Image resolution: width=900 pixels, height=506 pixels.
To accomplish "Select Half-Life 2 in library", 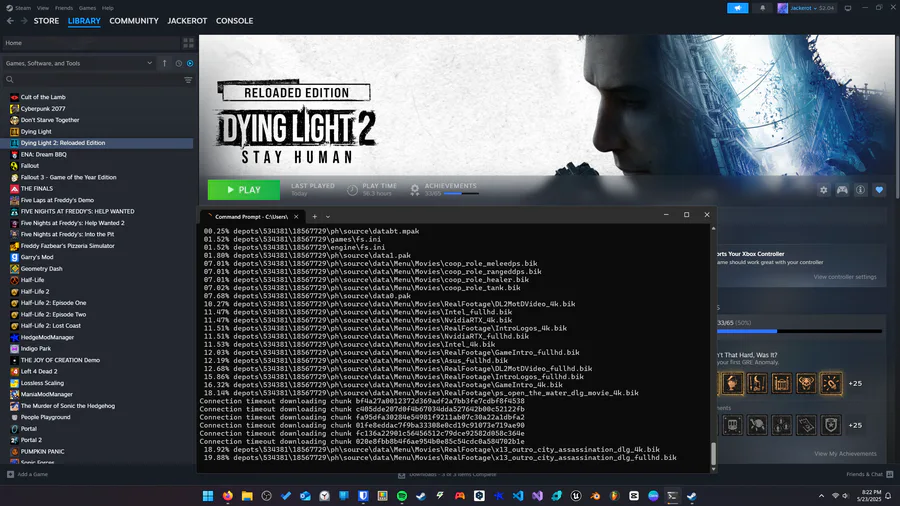I will (35, 291).
